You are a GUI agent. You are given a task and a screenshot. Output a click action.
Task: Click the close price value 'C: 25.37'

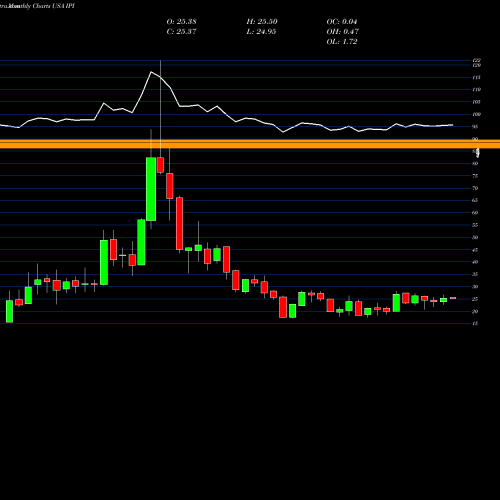181,32
